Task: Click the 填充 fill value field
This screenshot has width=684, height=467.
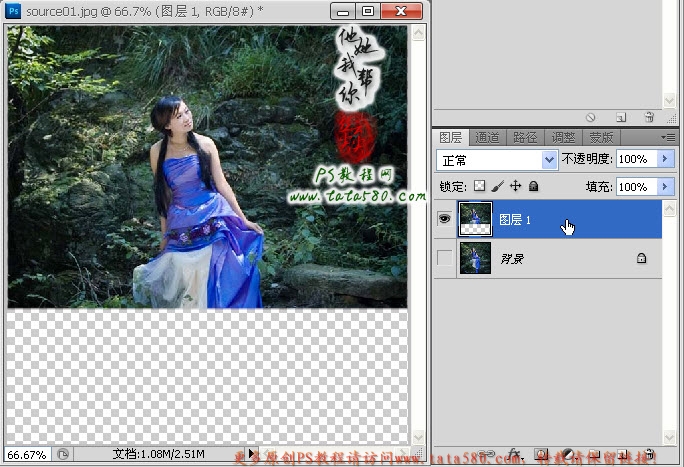Action: (636, 187)
